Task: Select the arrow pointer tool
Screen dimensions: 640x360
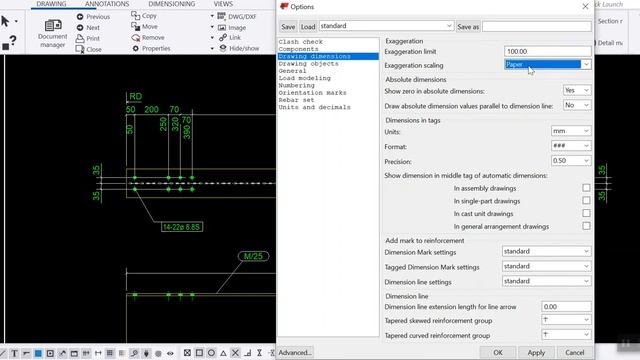Action: (5, 21)
